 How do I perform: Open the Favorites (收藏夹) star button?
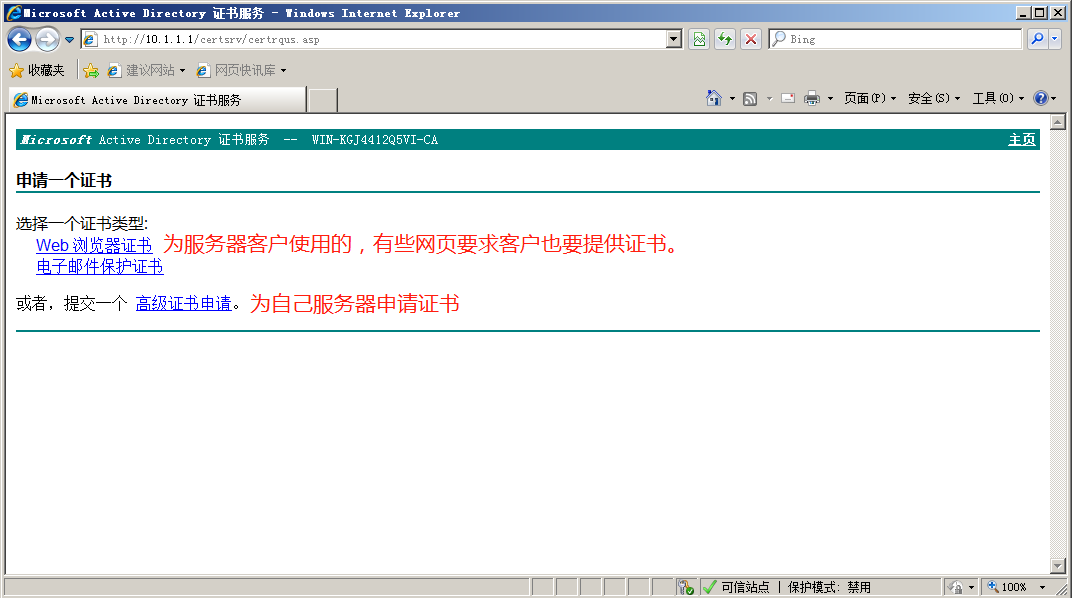tap(37, 70)
